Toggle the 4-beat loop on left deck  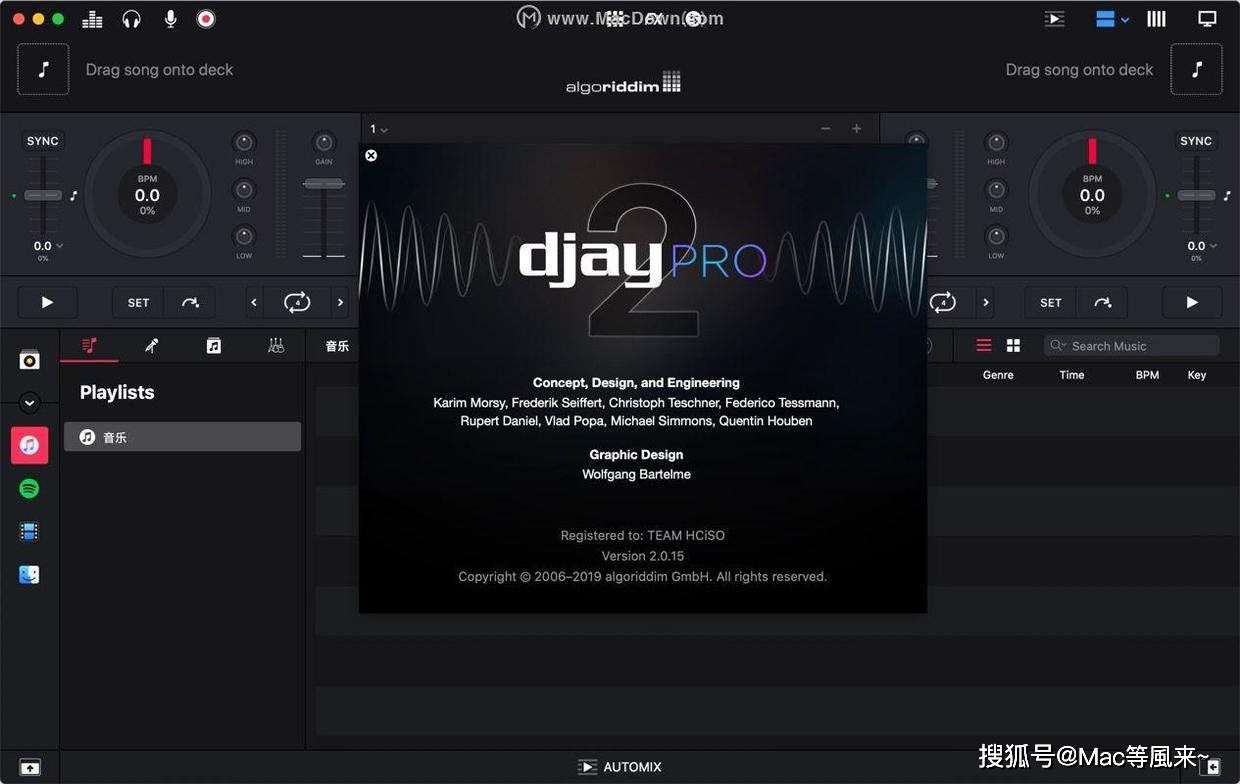[297, 302]
